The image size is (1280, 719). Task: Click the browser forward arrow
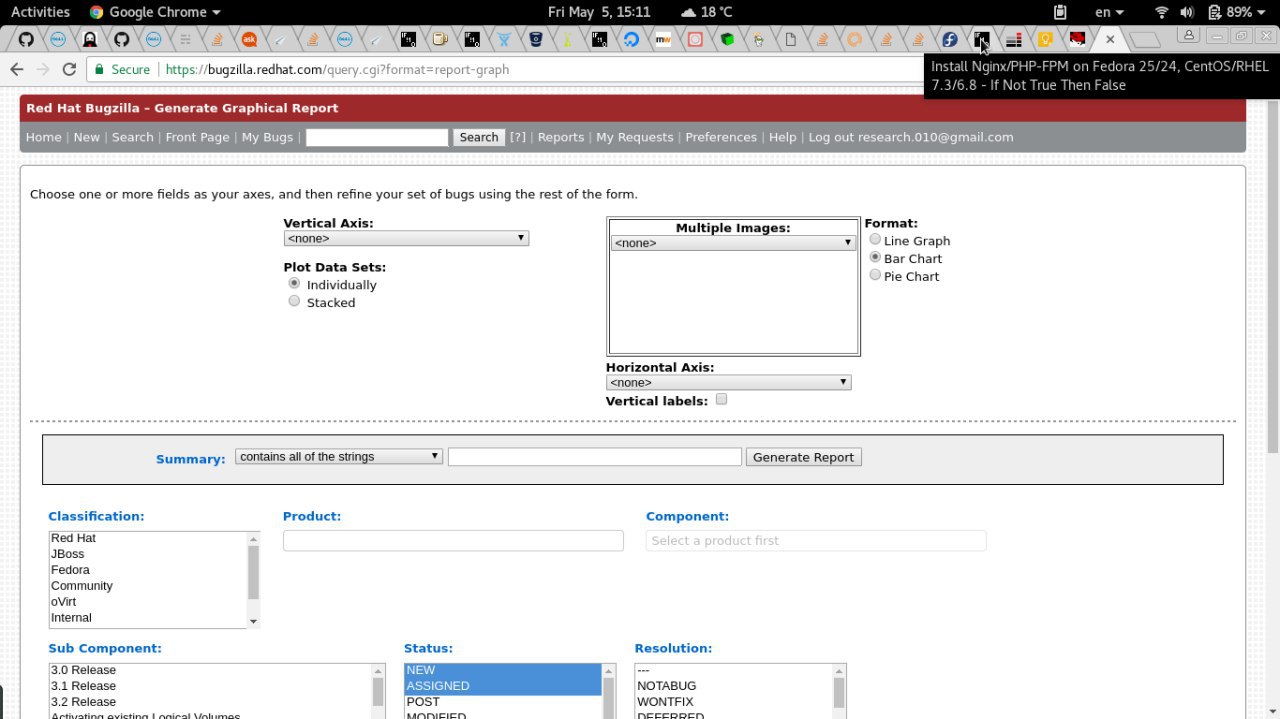click(42, 69)
